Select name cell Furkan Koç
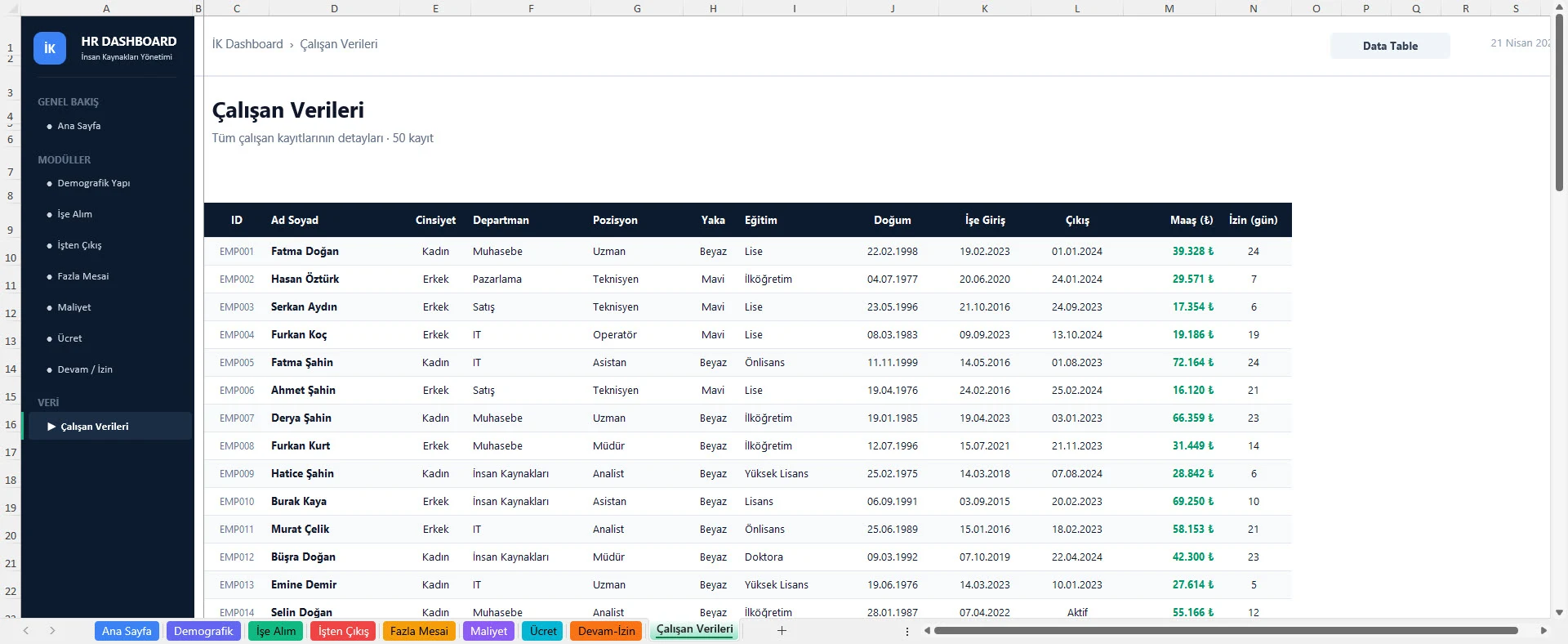The image size is (1568, 644). click(299, 334)
